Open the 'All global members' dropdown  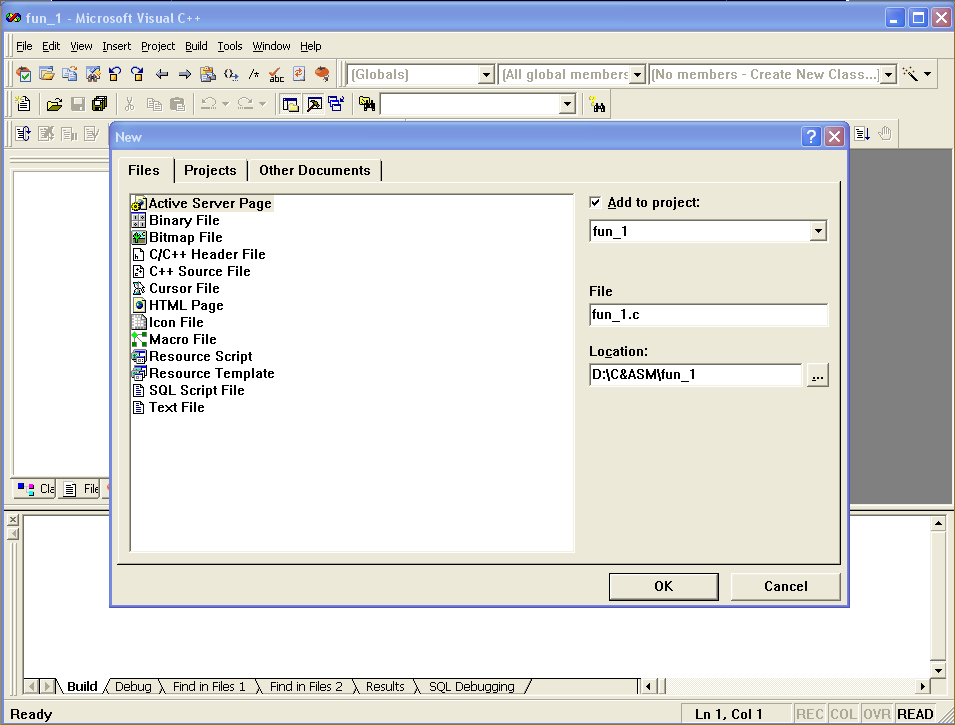click(x=638, y=74)
